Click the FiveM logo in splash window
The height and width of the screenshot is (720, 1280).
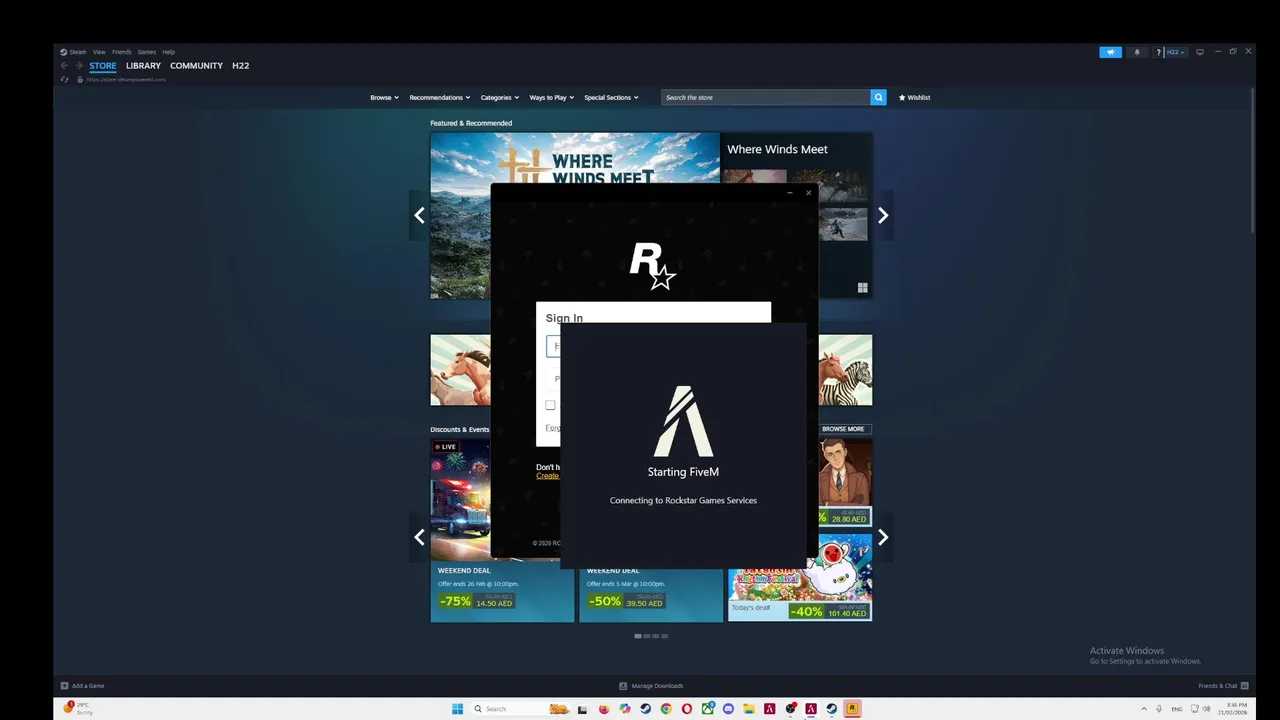click(684, 421)
